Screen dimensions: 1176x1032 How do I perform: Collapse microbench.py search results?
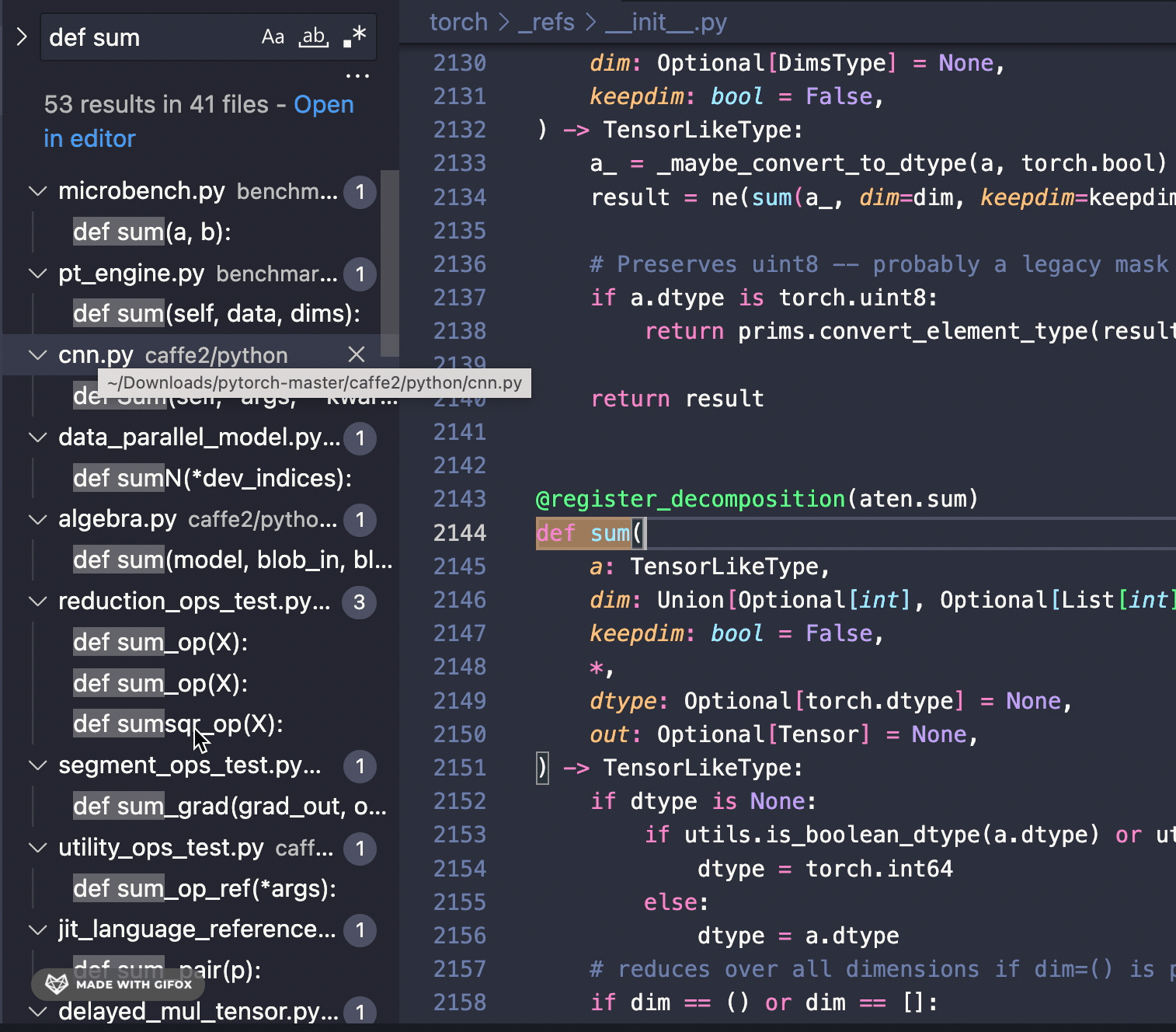38,191
